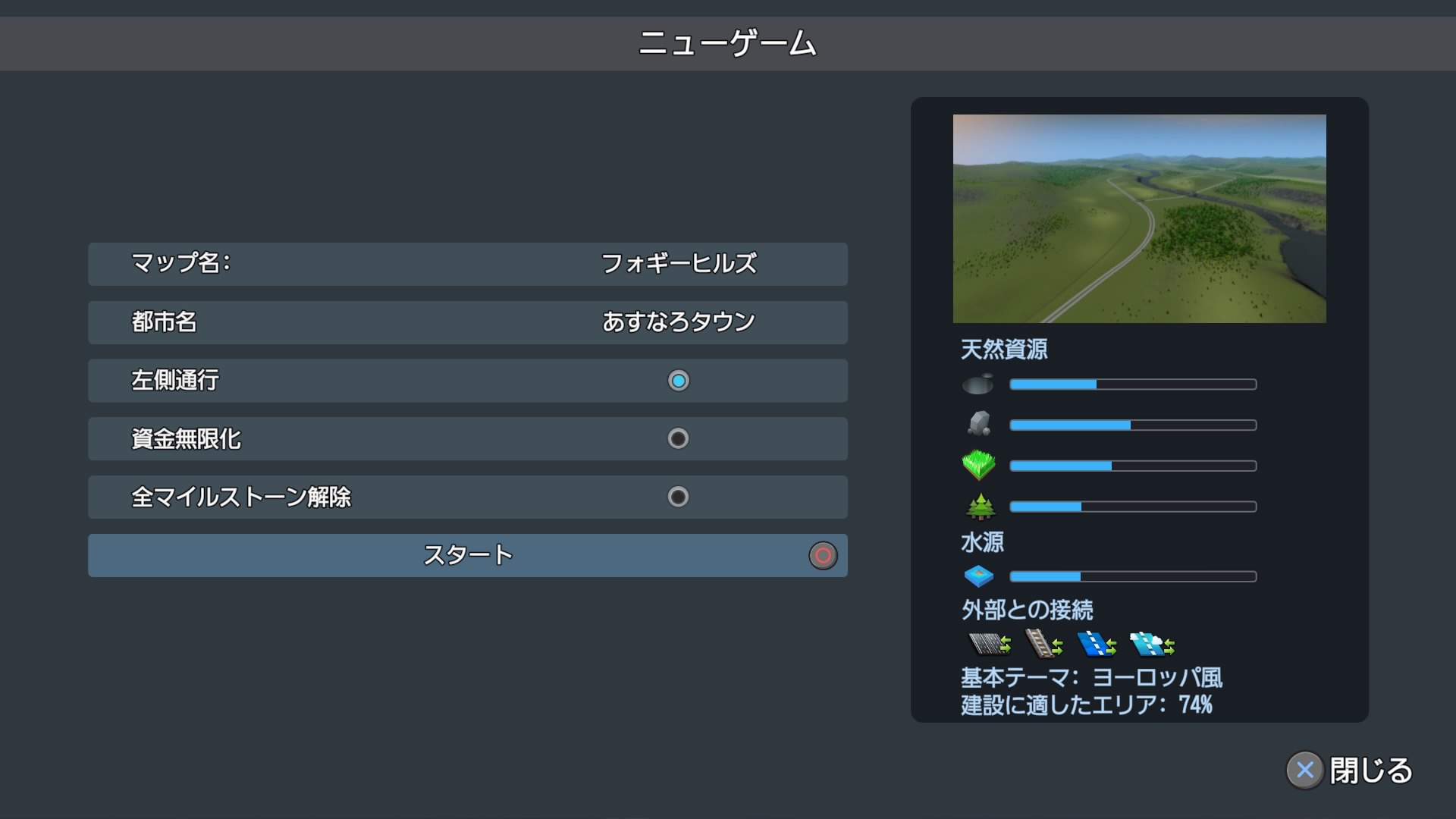Click the highway connection icon
Image resolution: width=1456 pixels, height=819 pixels.
990,645
